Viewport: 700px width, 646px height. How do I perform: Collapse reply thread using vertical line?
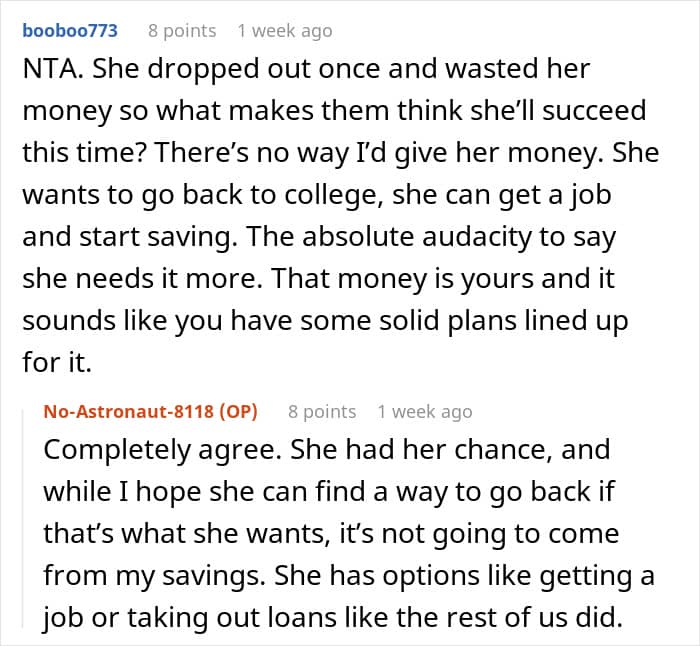pyautogui.click(x=23, y=518)
